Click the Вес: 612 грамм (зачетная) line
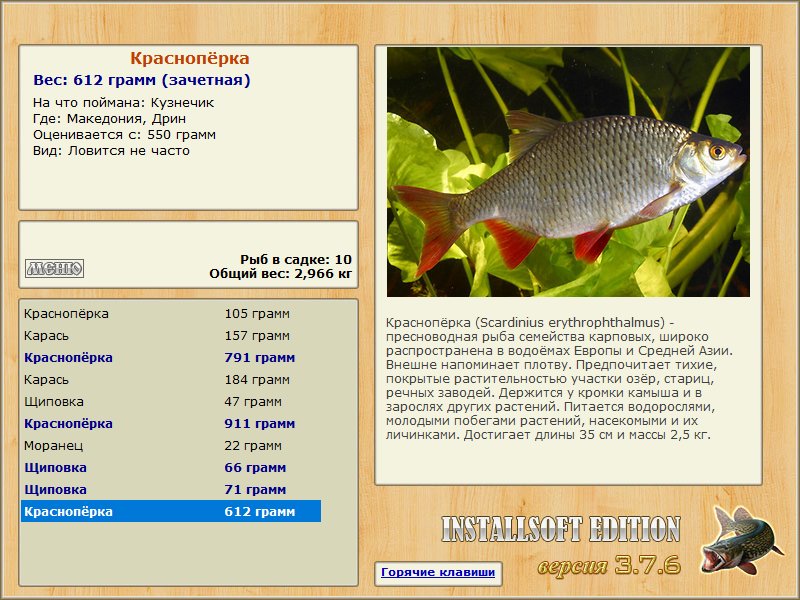Viewport: 800px width, 600px height. pyautogui.click(x=142, y=80)
